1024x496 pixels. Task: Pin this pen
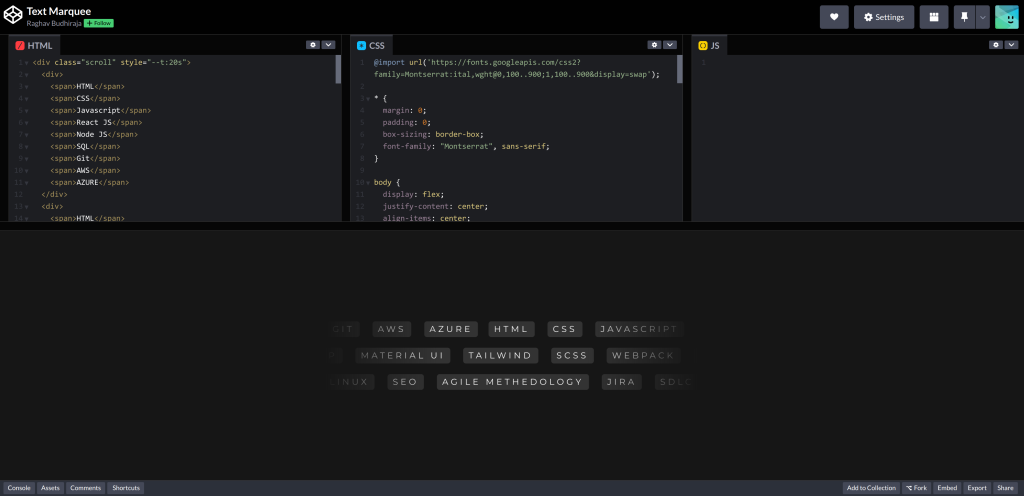point(965,17)
